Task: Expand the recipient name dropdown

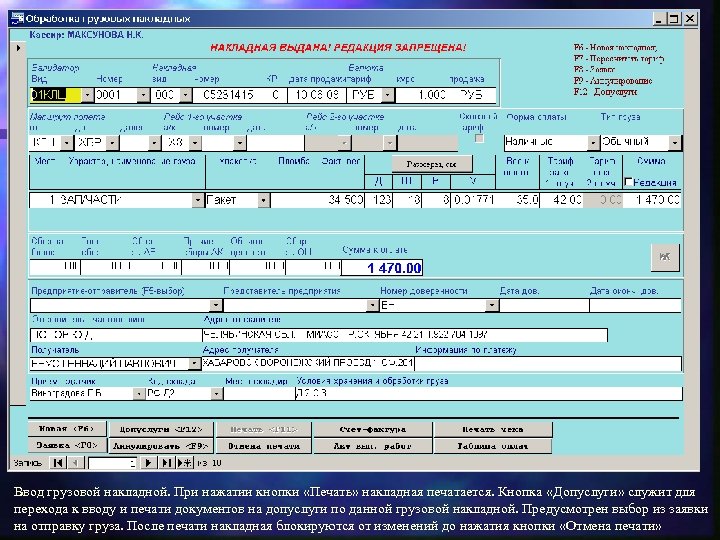Action: click(194, 363)
